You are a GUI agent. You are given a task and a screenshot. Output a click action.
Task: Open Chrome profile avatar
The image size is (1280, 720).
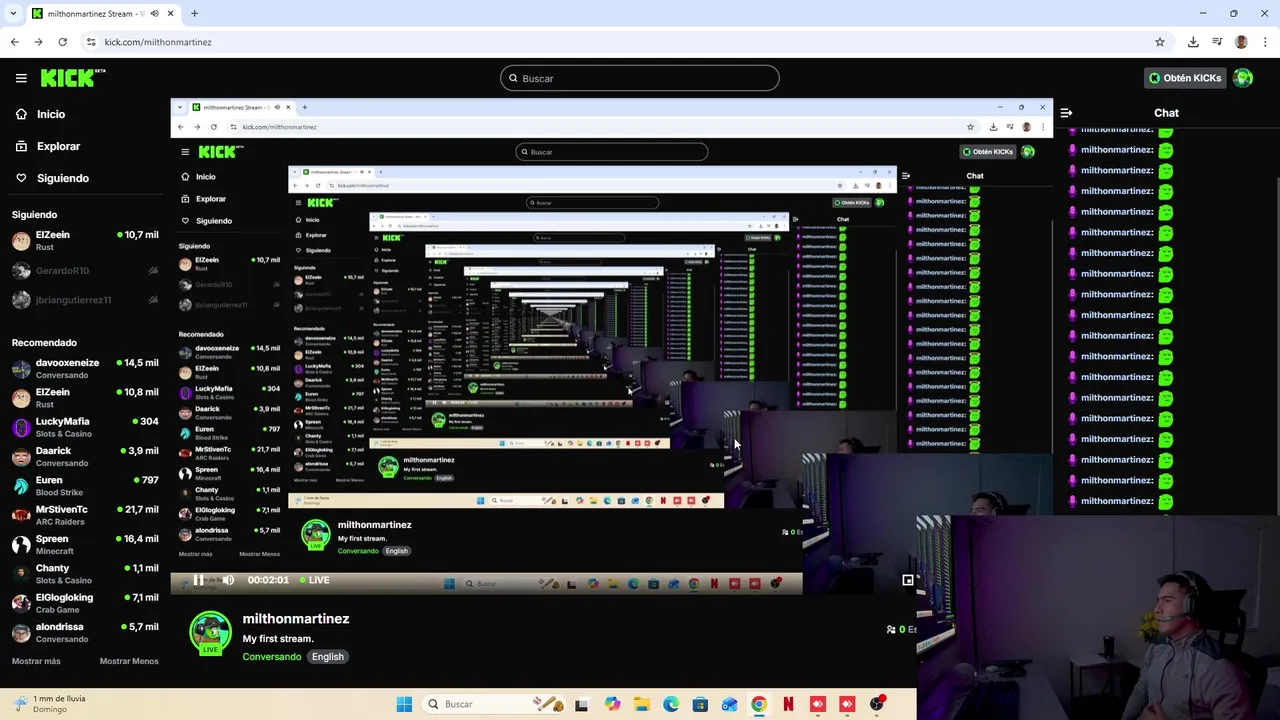coord(1241,42)
